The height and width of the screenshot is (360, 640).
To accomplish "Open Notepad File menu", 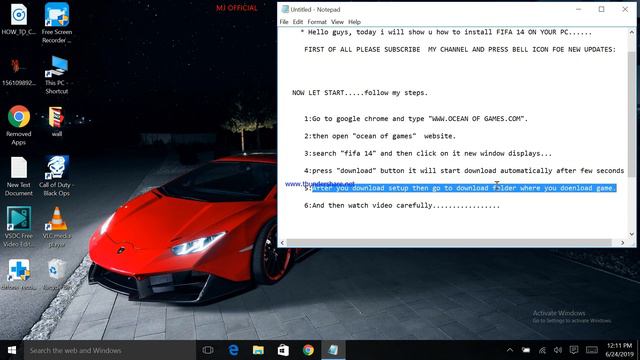I will (x=284, y=22).
